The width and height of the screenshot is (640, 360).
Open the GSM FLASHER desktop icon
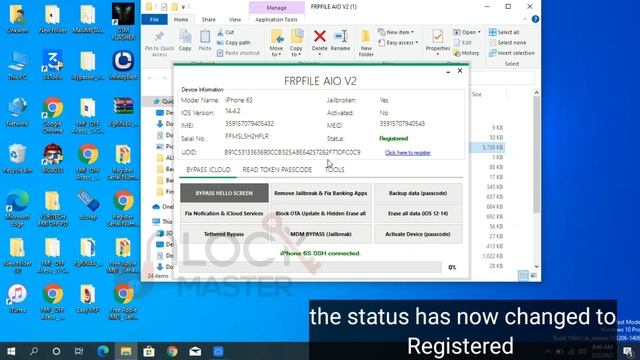pos(123,21)
